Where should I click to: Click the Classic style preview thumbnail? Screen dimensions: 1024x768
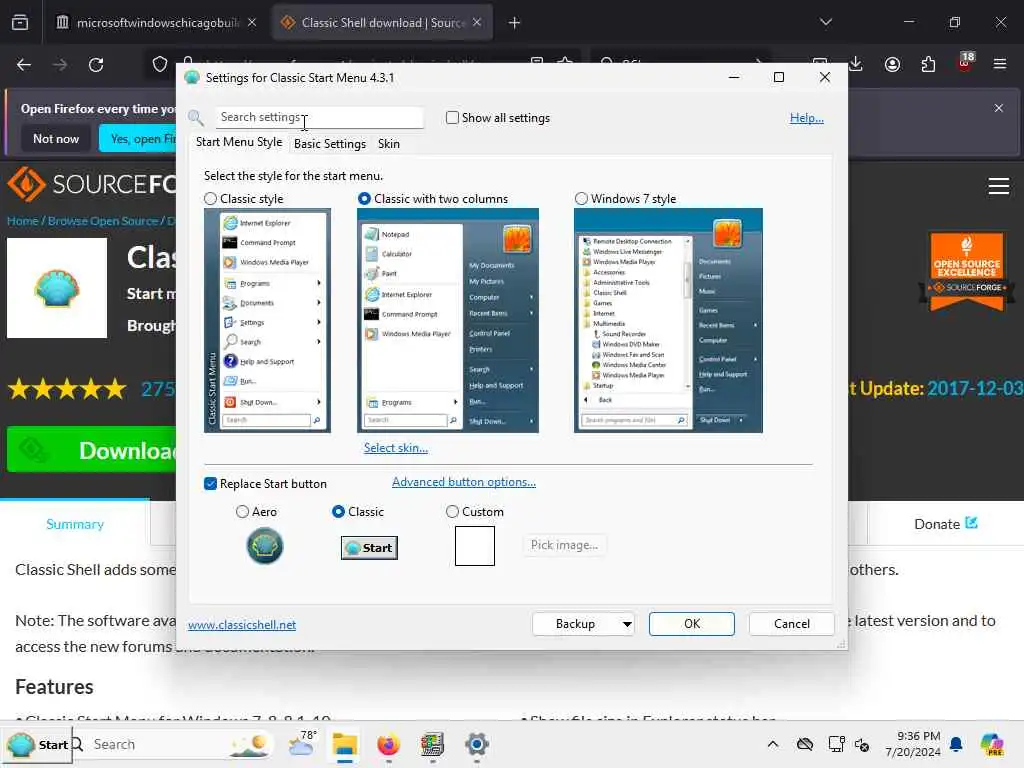[267, 320]
